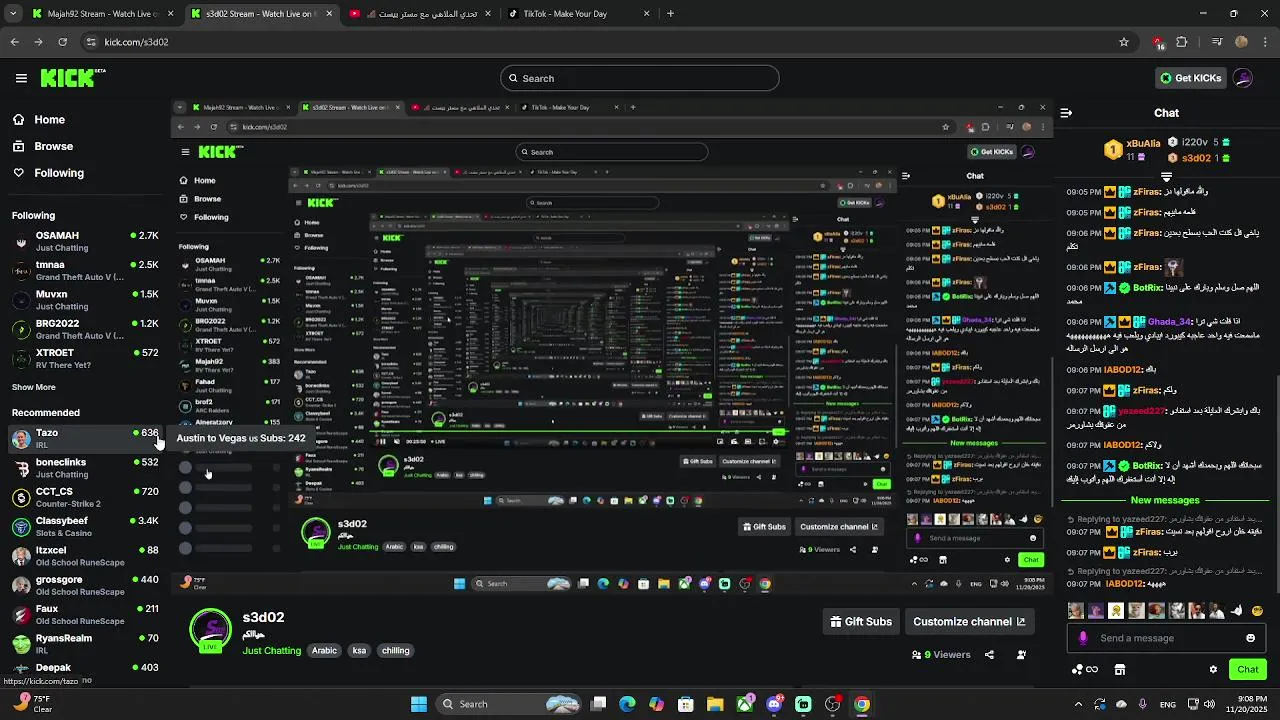Image resolution: width=1280 pixels, height=720 pixels.
Task: Open grossgore Old School RuneScape channel
Action: pyautogui.click(x=85, y=585)
